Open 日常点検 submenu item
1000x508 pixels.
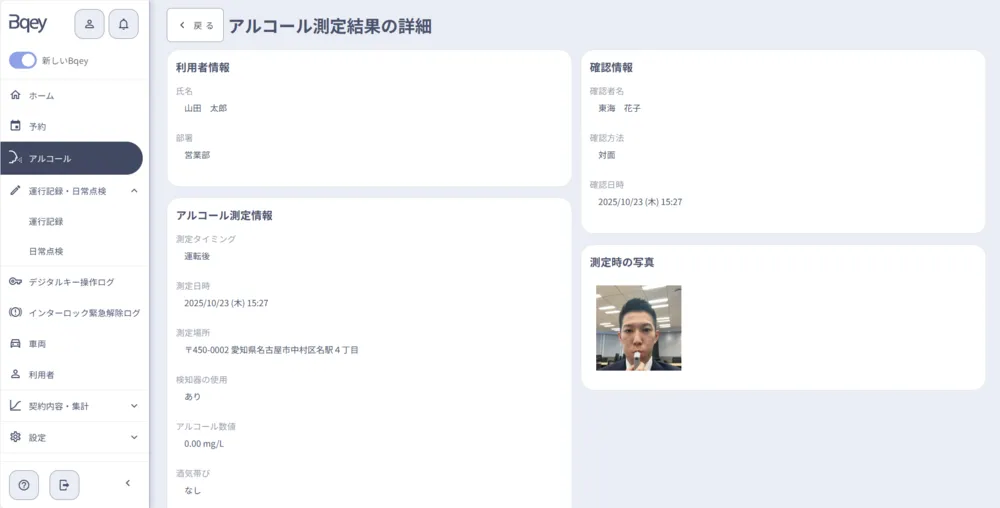point(46,251)
